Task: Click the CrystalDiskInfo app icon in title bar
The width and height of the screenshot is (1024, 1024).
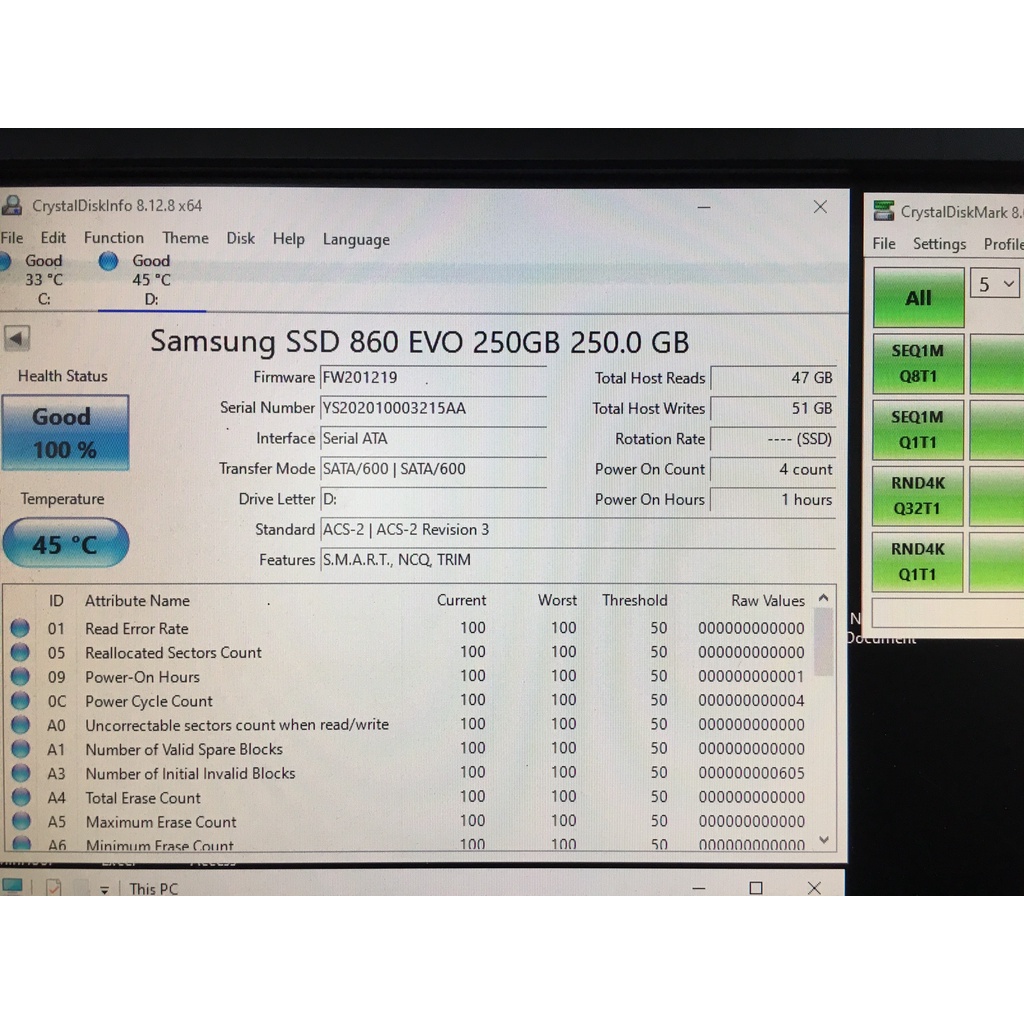Action: pyautogui.click(x=12, y=206)
